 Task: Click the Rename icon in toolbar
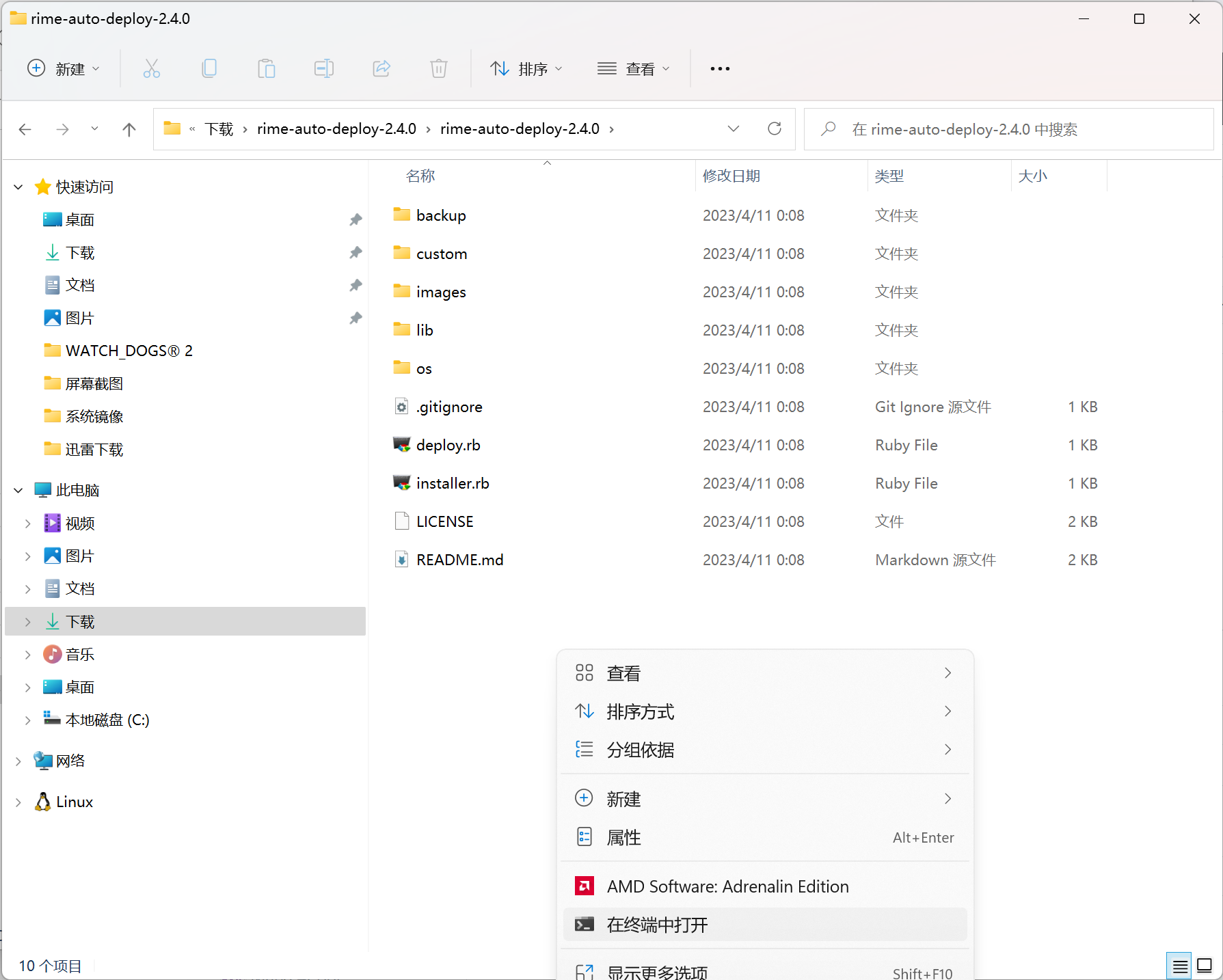(x=323, y=68)
